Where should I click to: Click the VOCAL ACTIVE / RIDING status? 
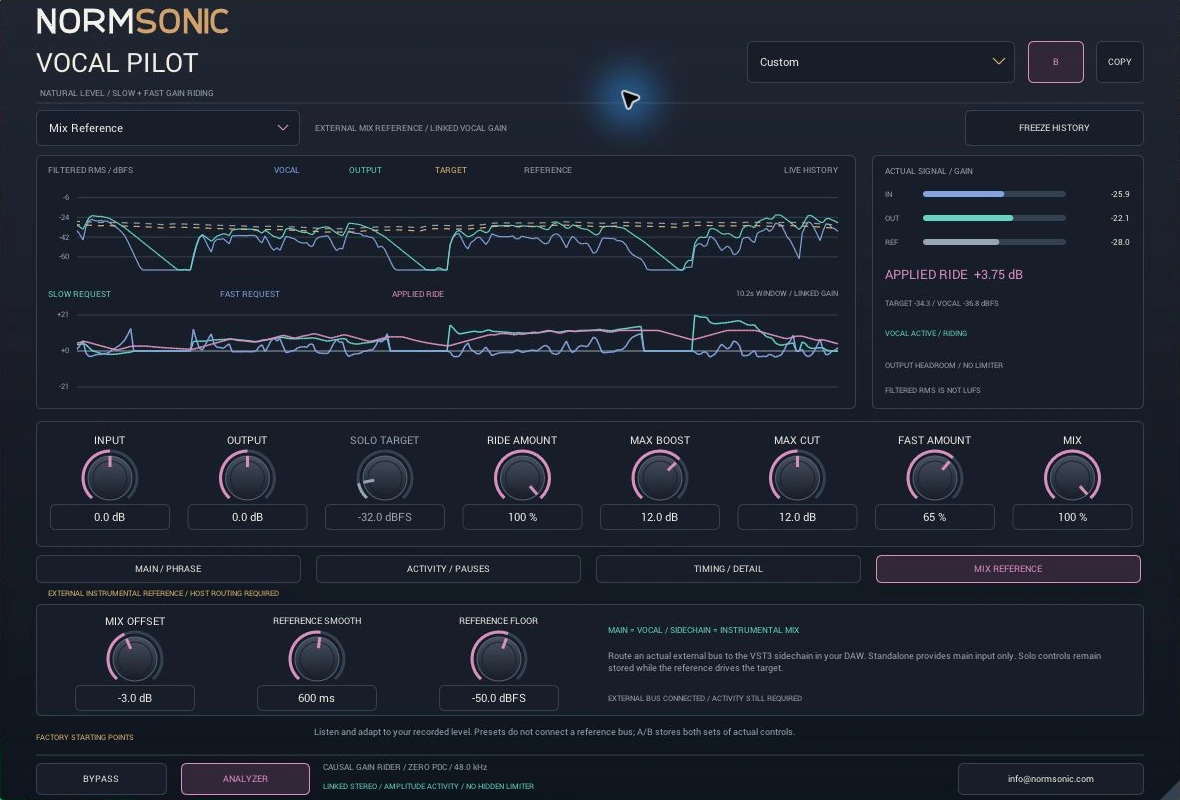click(x=926, y=333)
